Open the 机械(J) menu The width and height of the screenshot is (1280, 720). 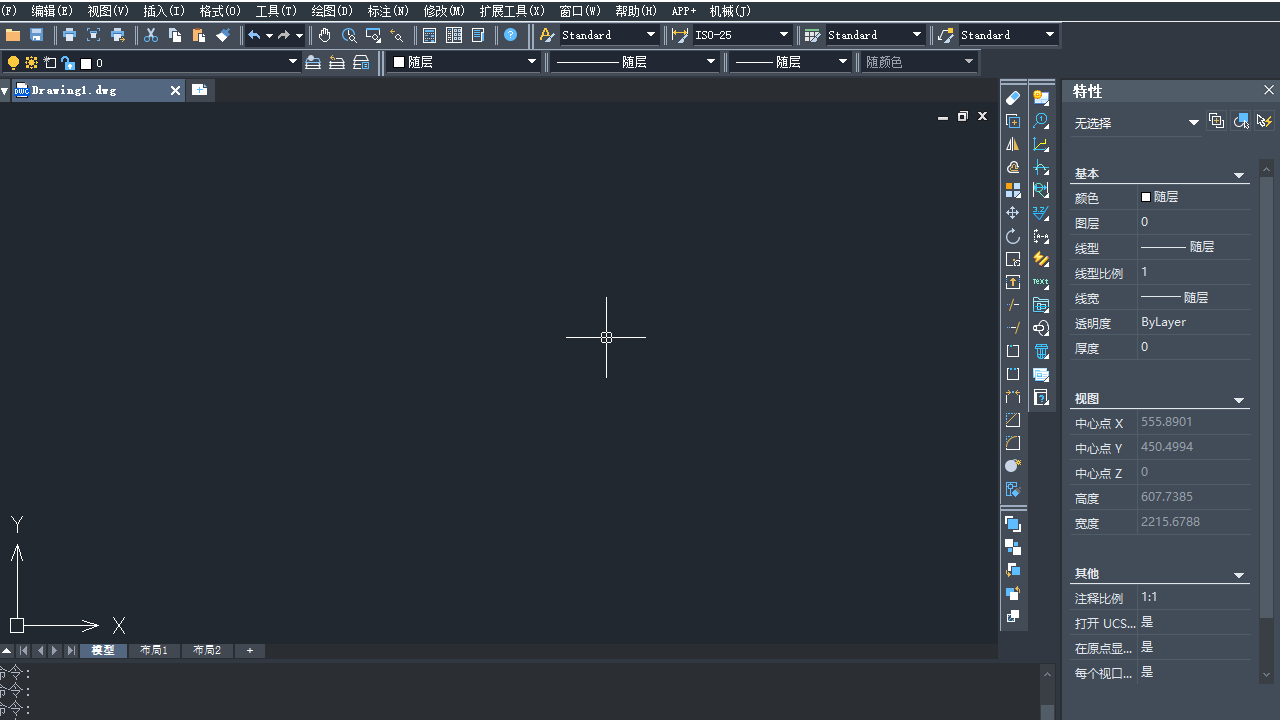coord(730,11)
